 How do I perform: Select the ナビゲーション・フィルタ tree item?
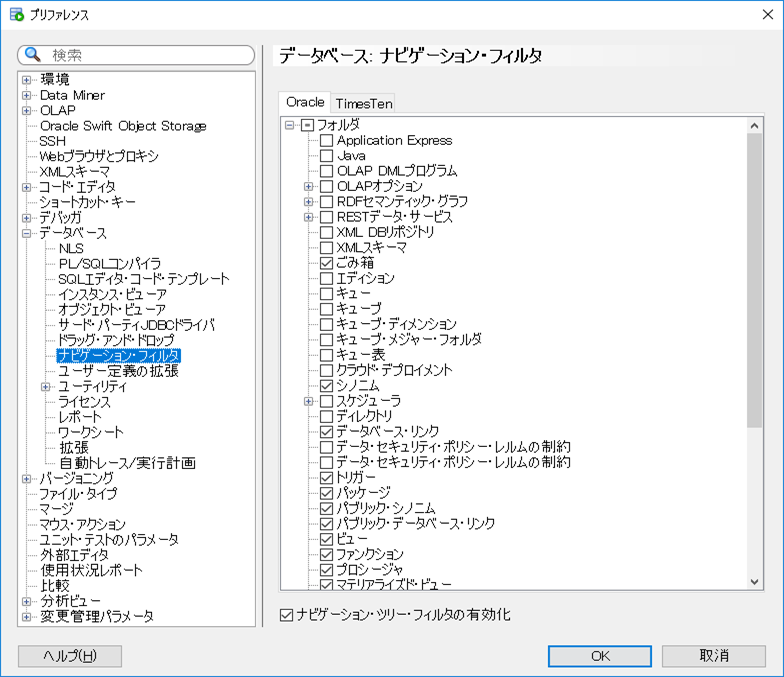(118, 356)
